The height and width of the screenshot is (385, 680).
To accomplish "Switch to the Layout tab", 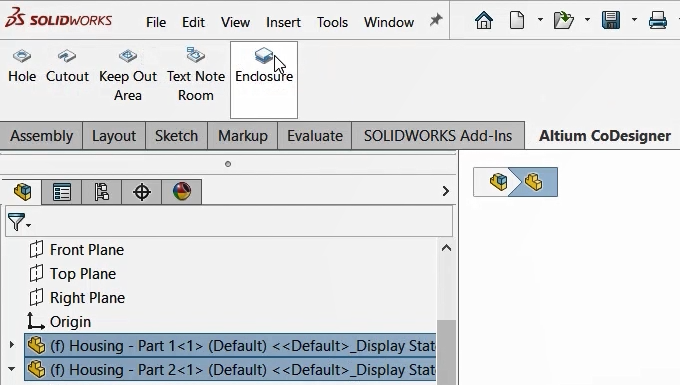I will click(x=114, y=136).
